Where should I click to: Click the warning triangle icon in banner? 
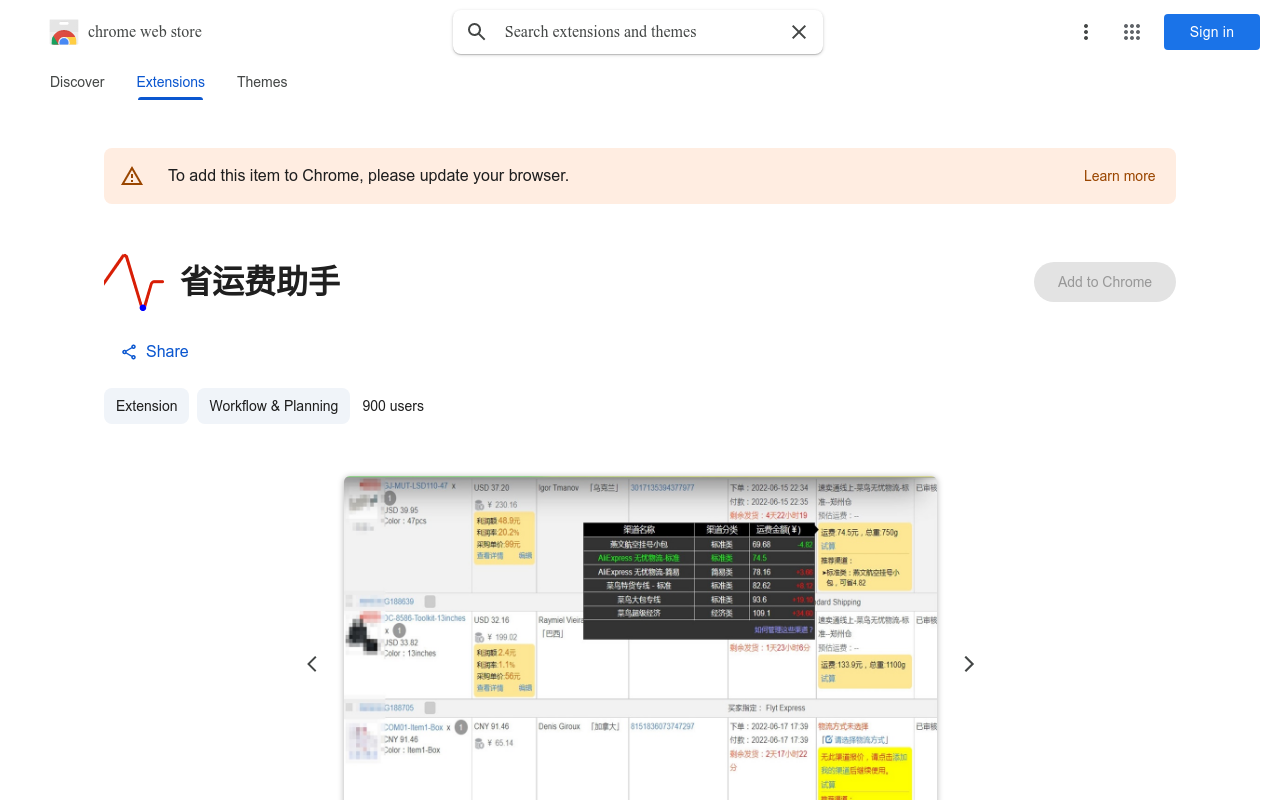(x=132, y=175)
